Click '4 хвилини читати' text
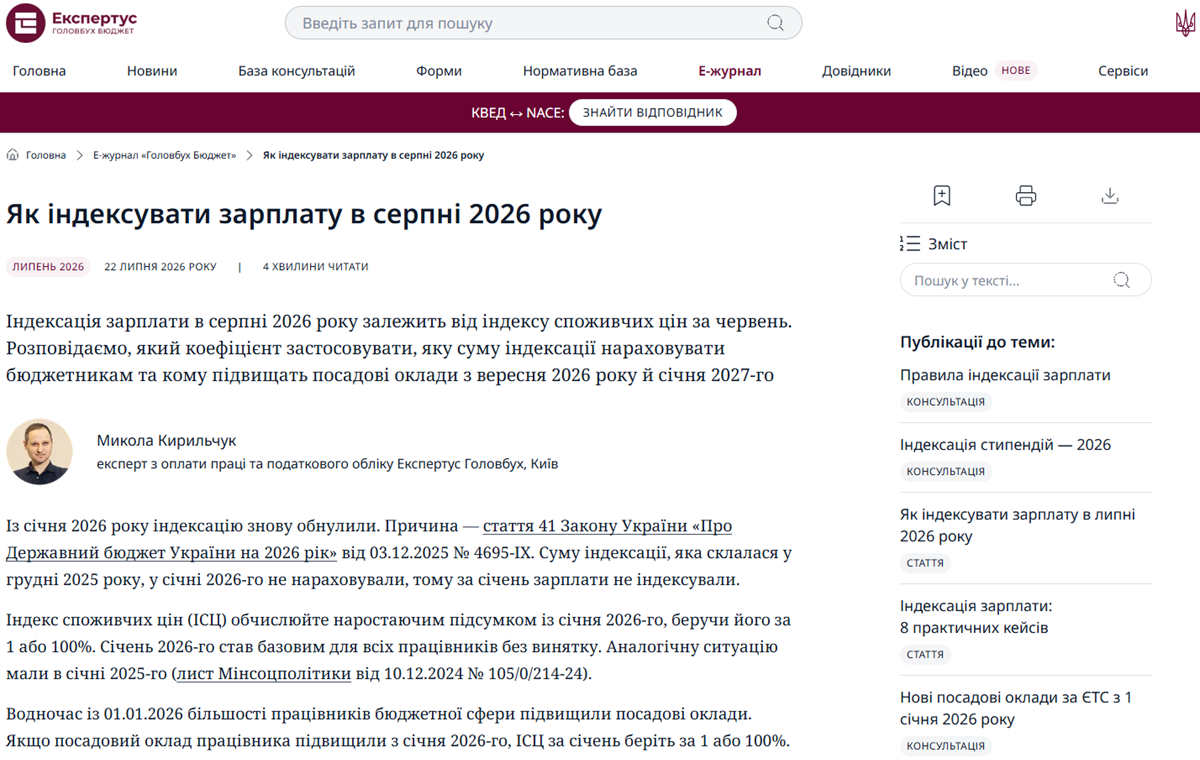Viewport: 1200px width, 760px height. coord(315,267)
